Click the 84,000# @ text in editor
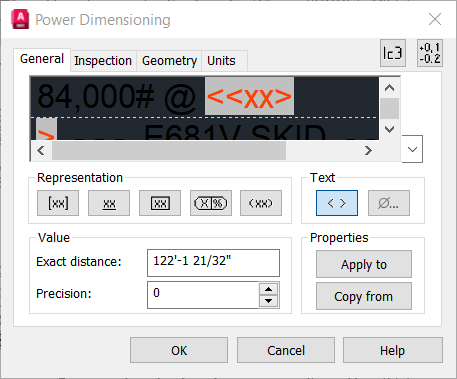 click(117, 97)
